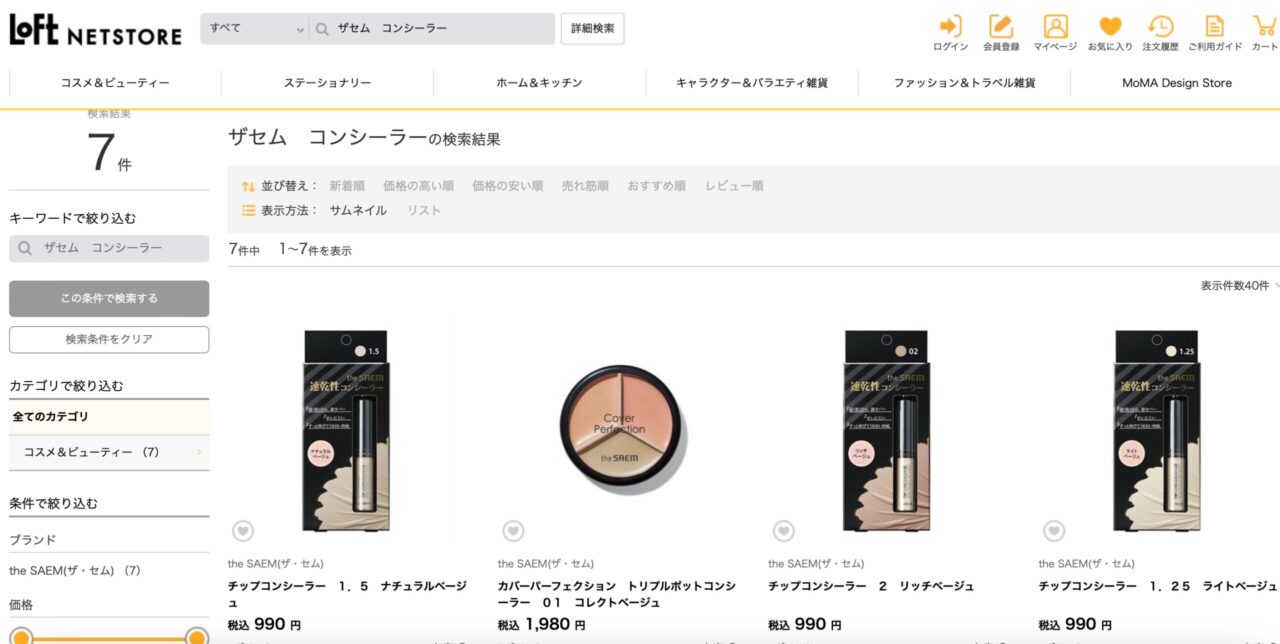This screenshot has width=1280, height=644.
Task: Open ホーム&キッチン main menu
Action: click(x=539, y=83)
